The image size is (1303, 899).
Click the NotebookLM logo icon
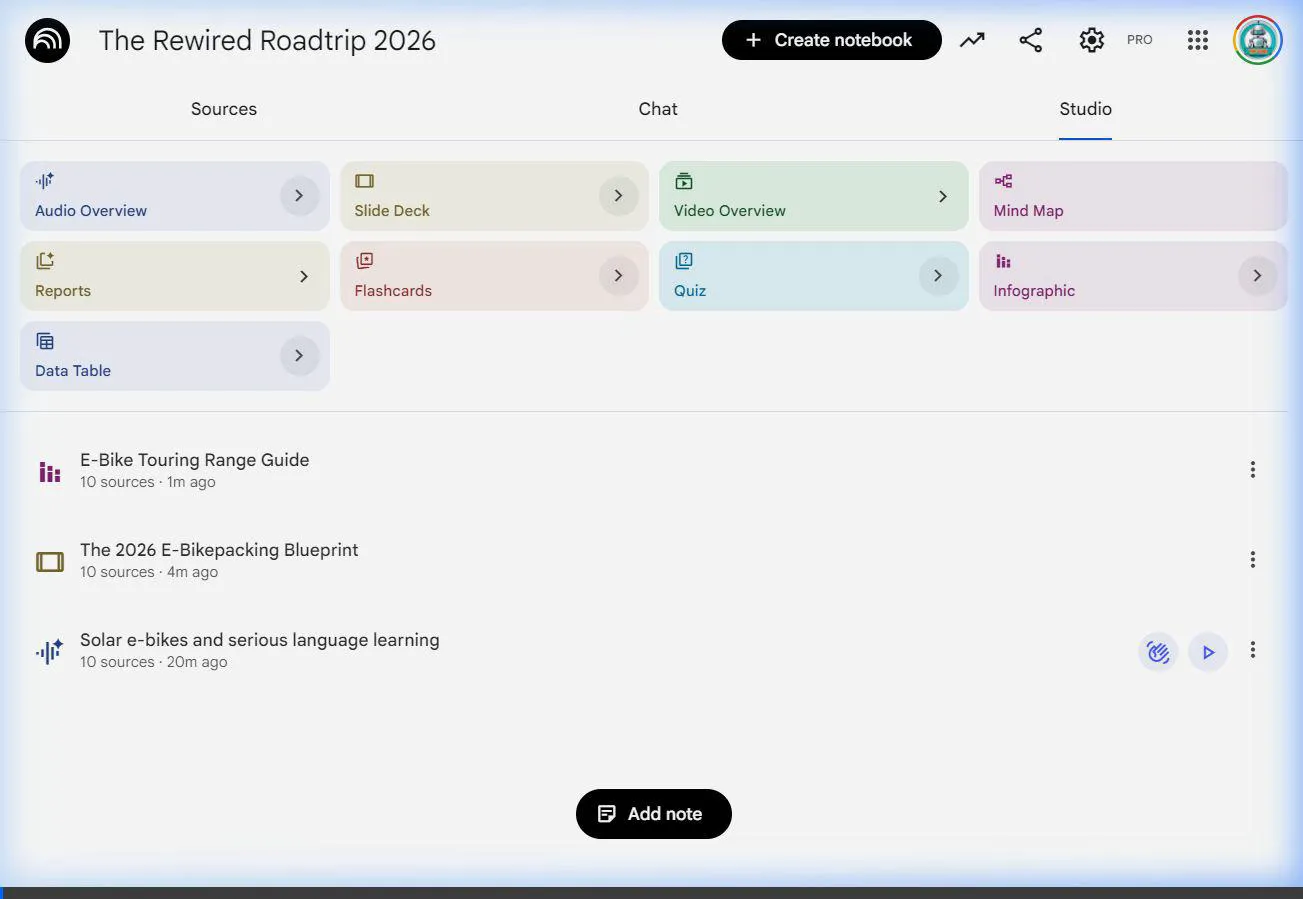pyautogui.click(x=47, y=41)
